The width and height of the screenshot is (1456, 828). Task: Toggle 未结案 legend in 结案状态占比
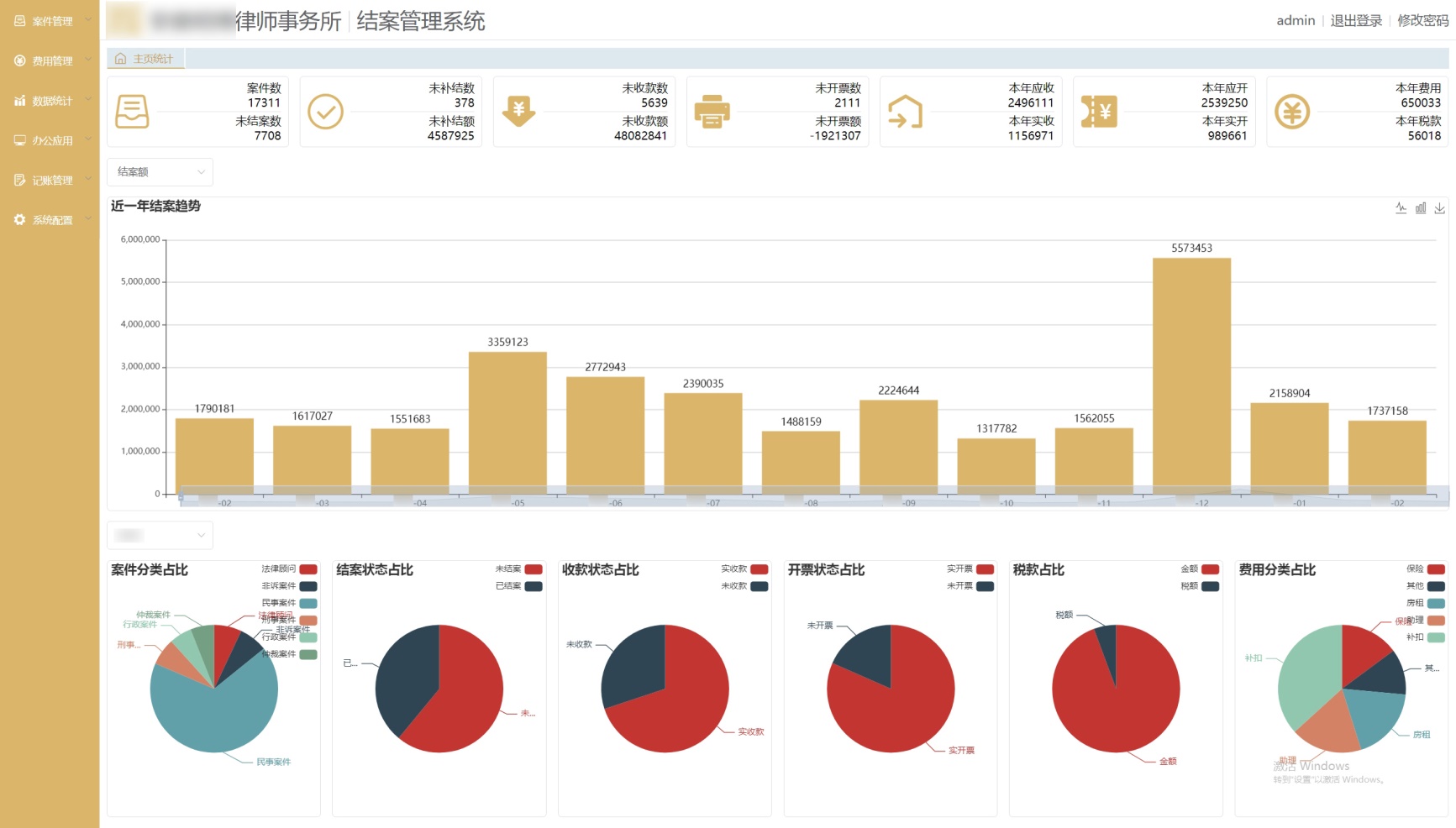coord(518,569)
